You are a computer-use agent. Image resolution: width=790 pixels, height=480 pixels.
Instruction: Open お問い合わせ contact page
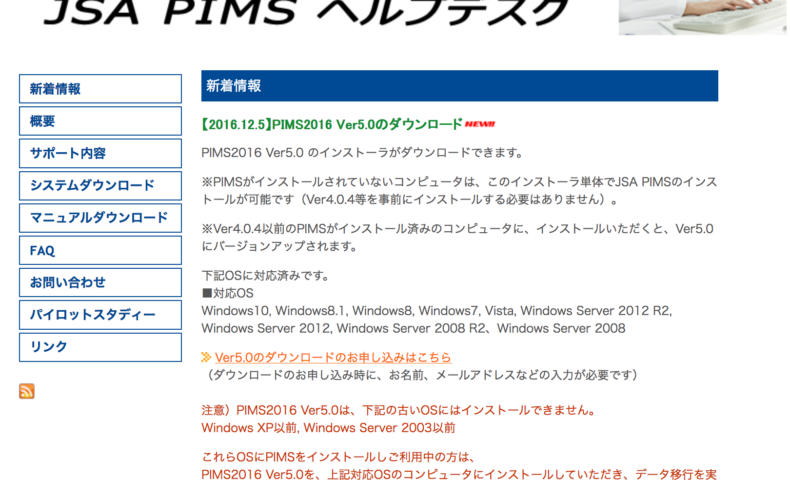100,282
